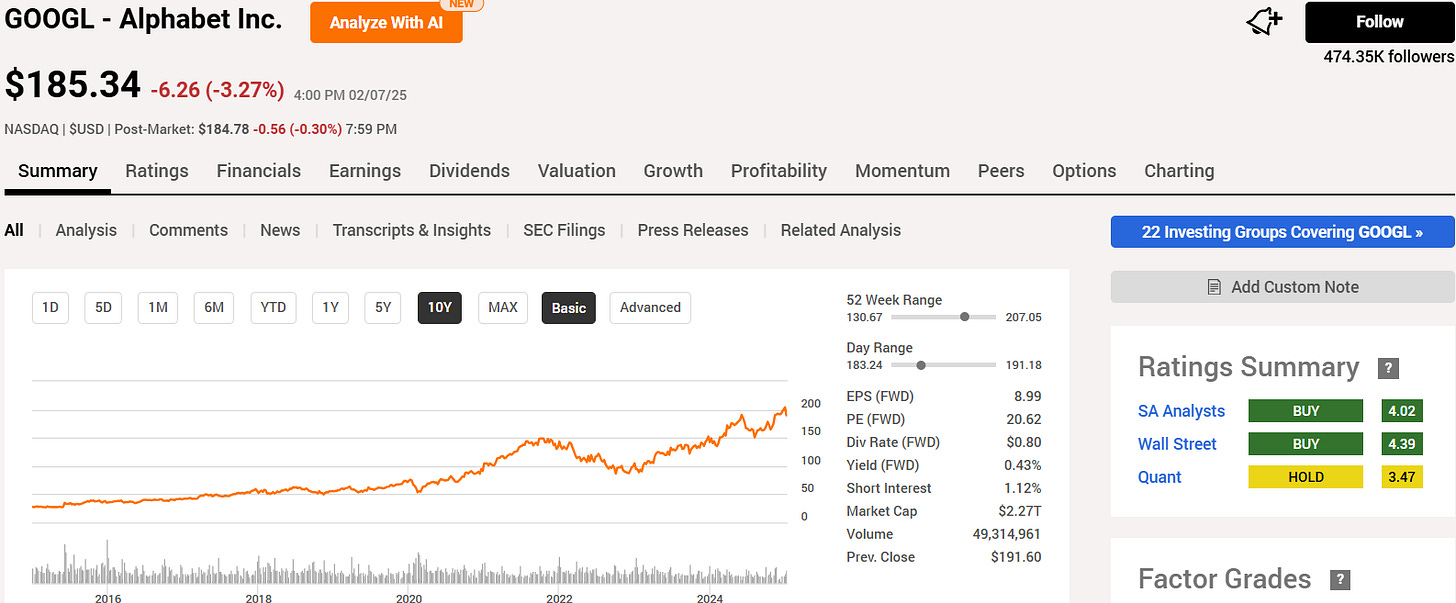
Task: Open Factor Grades help question-mark icon
Action: coord(1340,580)
